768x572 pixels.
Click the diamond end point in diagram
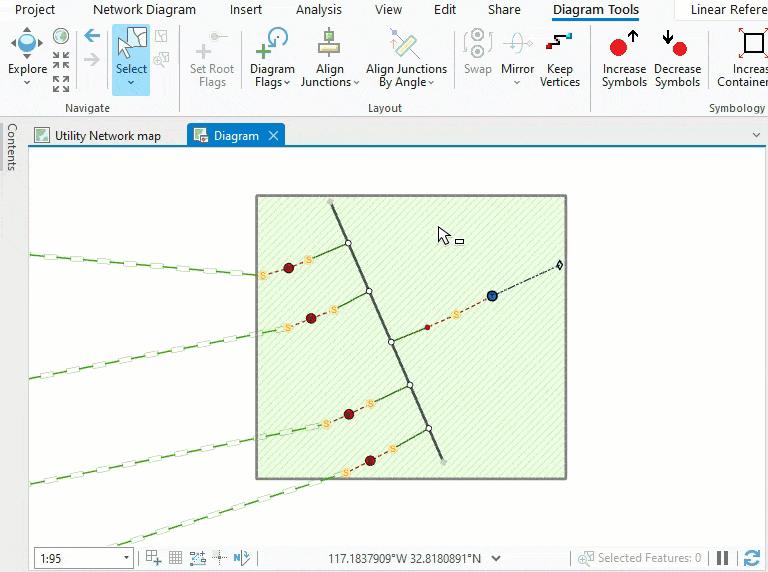[559, 265]
